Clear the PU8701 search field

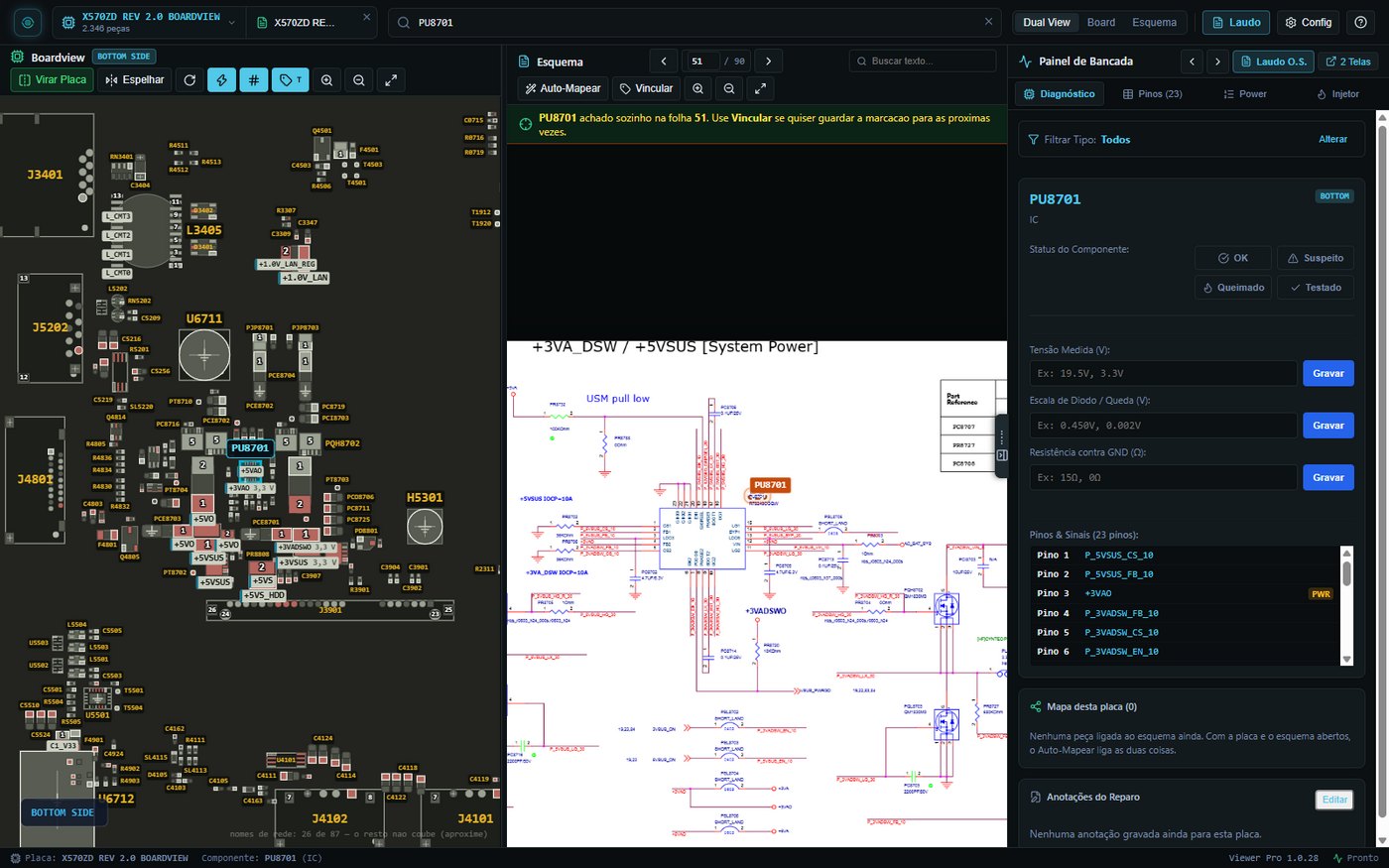coord(988,21)
